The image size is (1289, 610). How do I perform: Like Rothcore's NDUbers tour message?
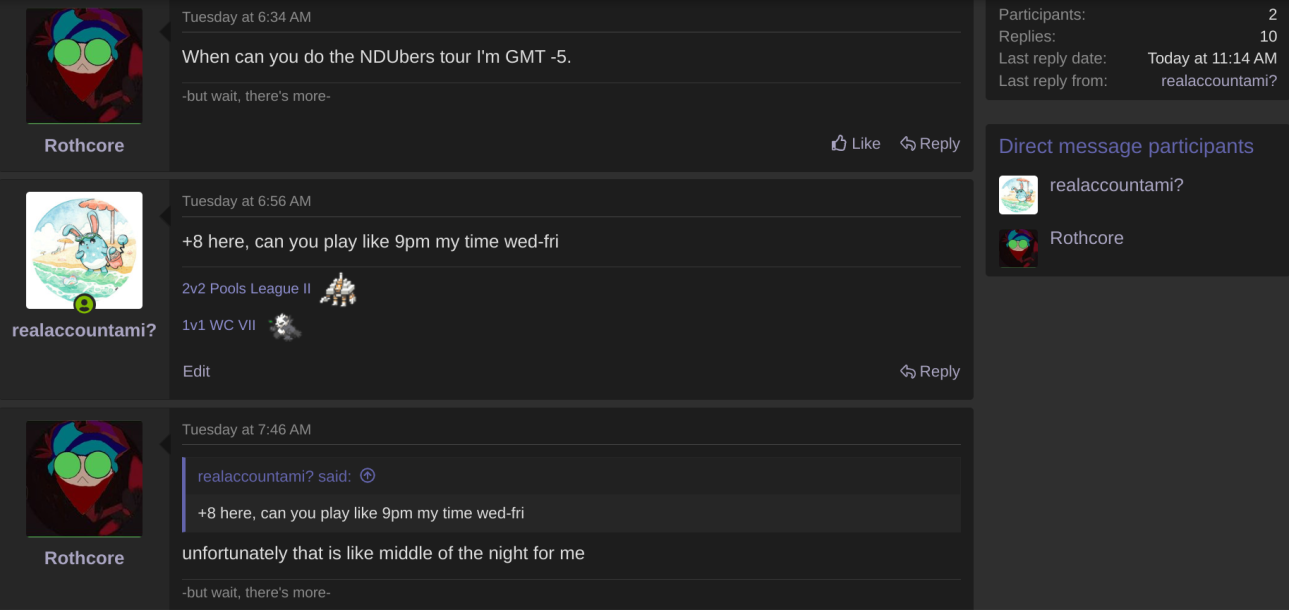tap(856, 144)
